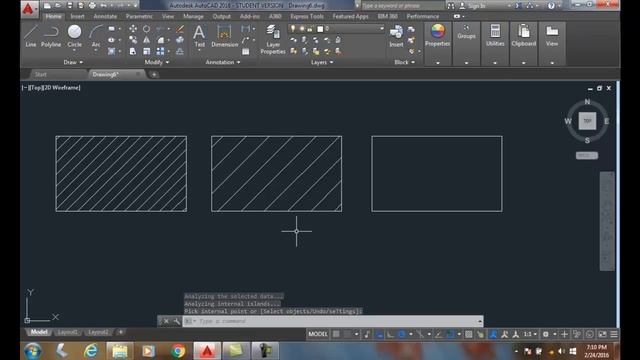Add new drawing tab with plus
The image size is (640, 360).
154,74
